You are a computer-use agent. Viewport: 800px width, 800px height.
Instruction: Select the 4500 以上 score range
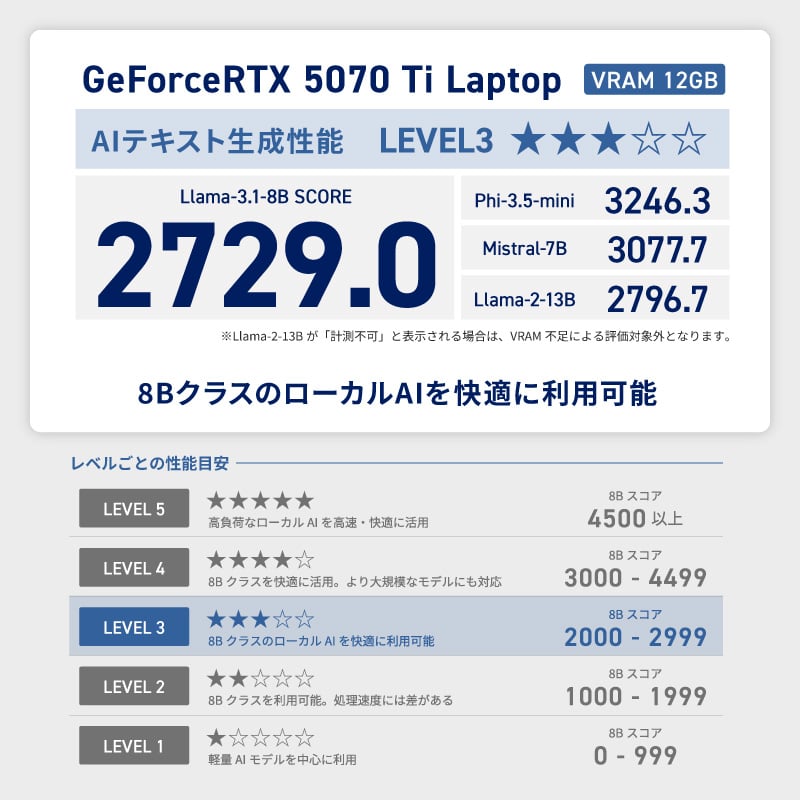coord(635,519)
